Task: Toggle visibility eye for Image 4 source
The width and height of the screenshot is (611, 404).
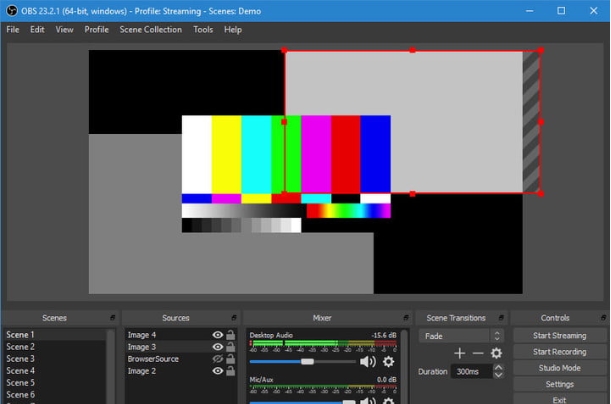Action: [x=218, y=335]
